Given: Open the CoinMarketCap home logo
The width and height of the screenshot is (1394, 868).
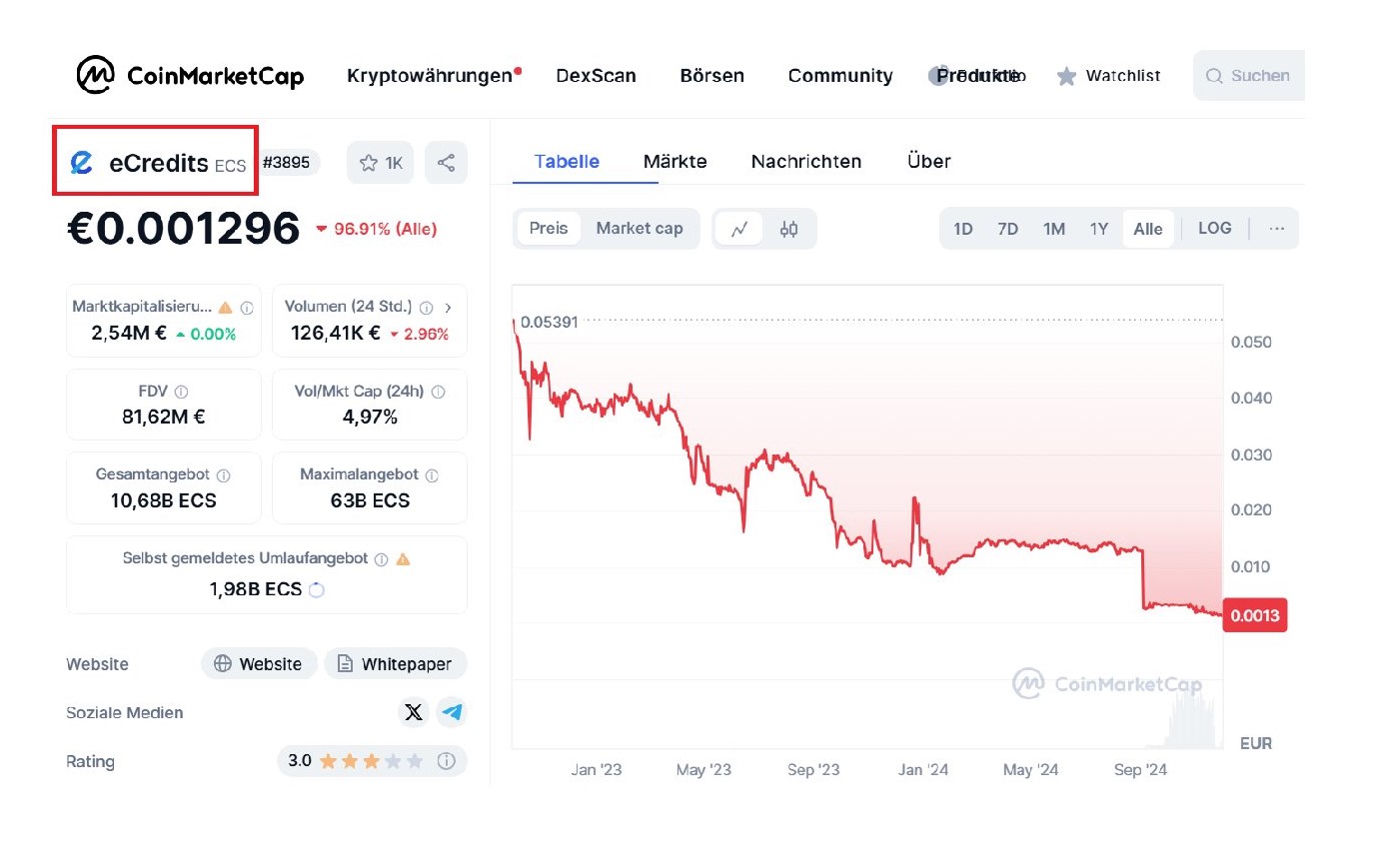Looking at the screenshot, I should 190,75.
